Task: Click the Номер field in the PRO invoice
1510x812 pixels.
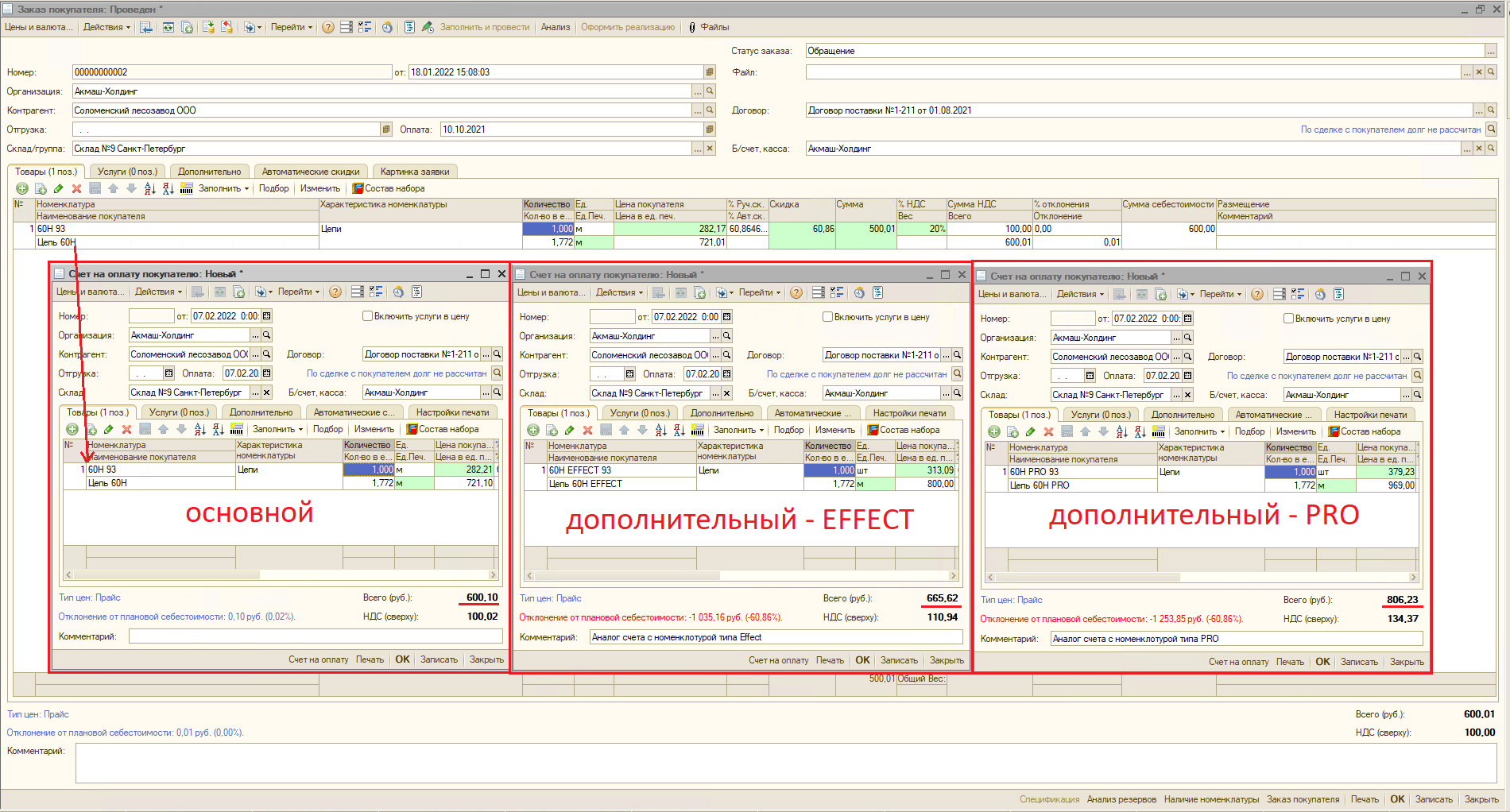Action: tap(1073, 318)
